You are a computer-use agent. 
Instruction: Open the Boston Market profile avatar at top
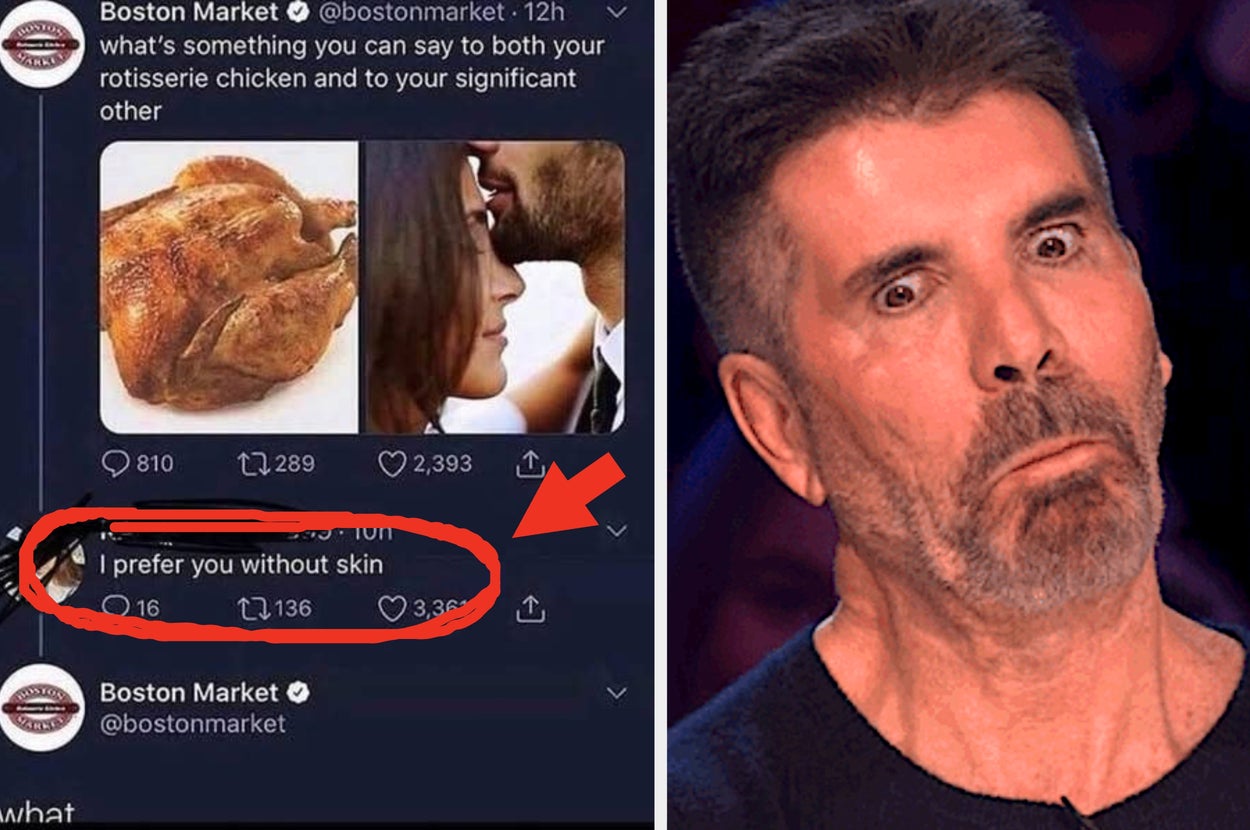[x=41, y=44]
